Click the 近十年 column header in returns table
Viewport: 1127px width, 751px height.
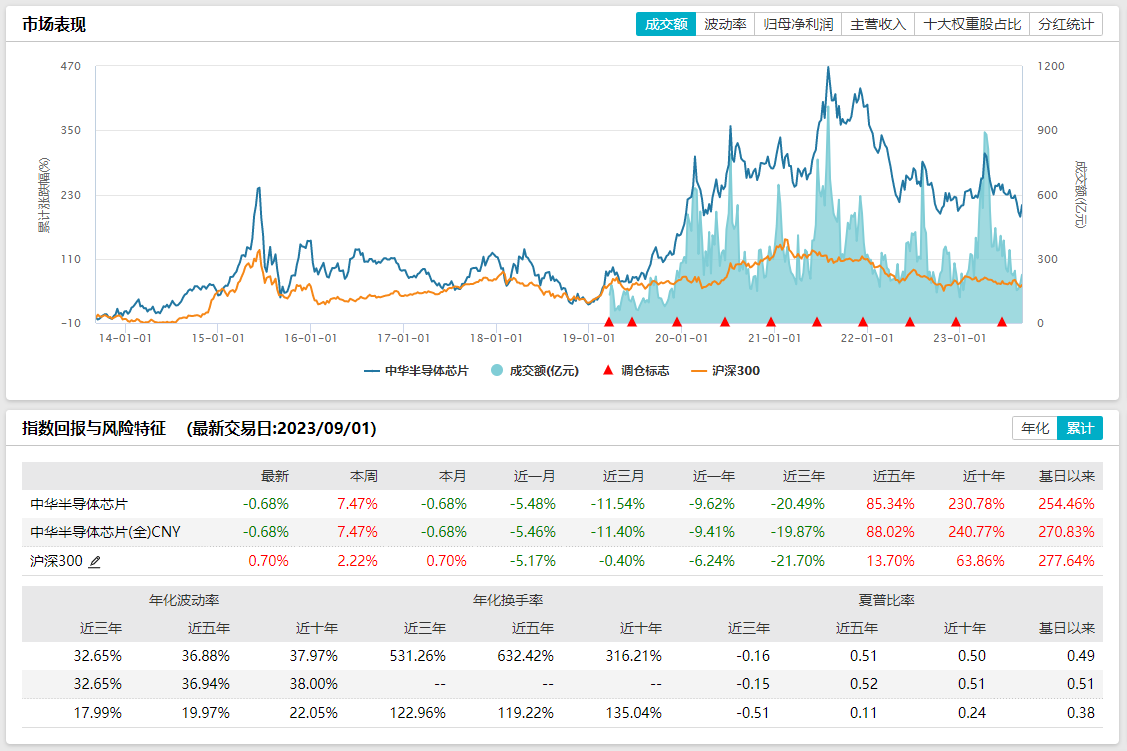click(983, 476)
